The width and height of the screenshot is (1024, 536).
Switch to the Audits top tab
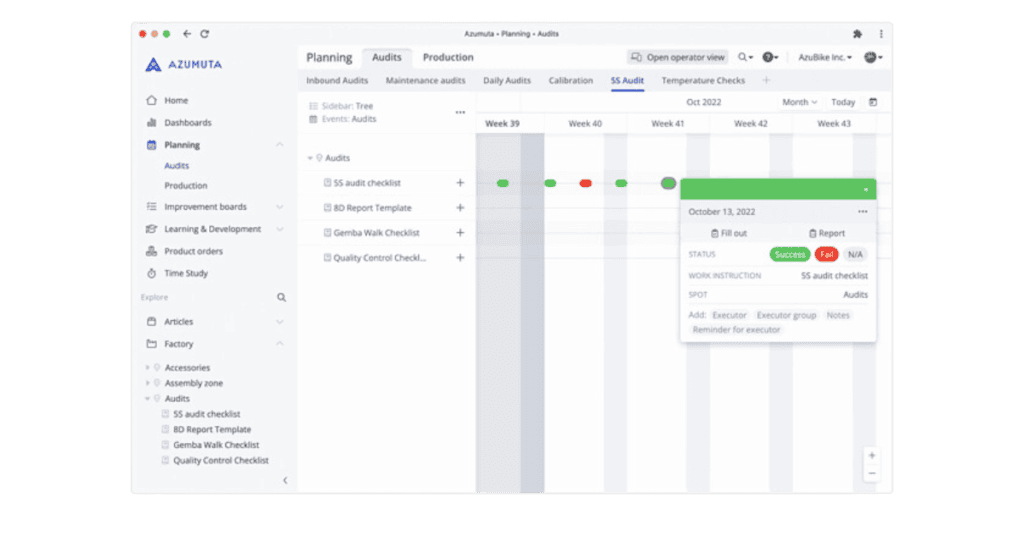coord(387,57)
